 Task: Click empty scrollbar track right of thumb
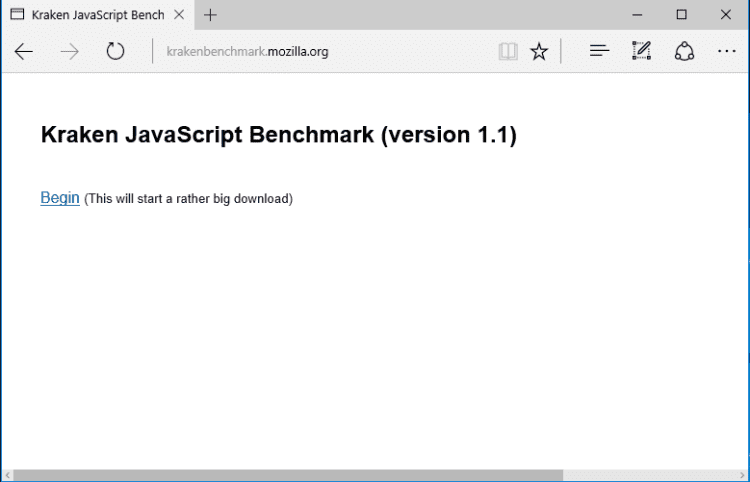point(650,475)
